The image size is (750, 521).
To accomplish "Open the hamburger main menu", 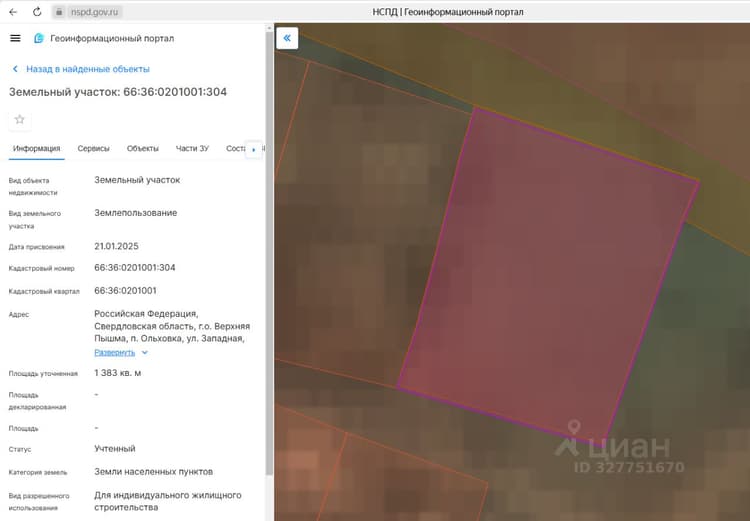I will 15,38.
